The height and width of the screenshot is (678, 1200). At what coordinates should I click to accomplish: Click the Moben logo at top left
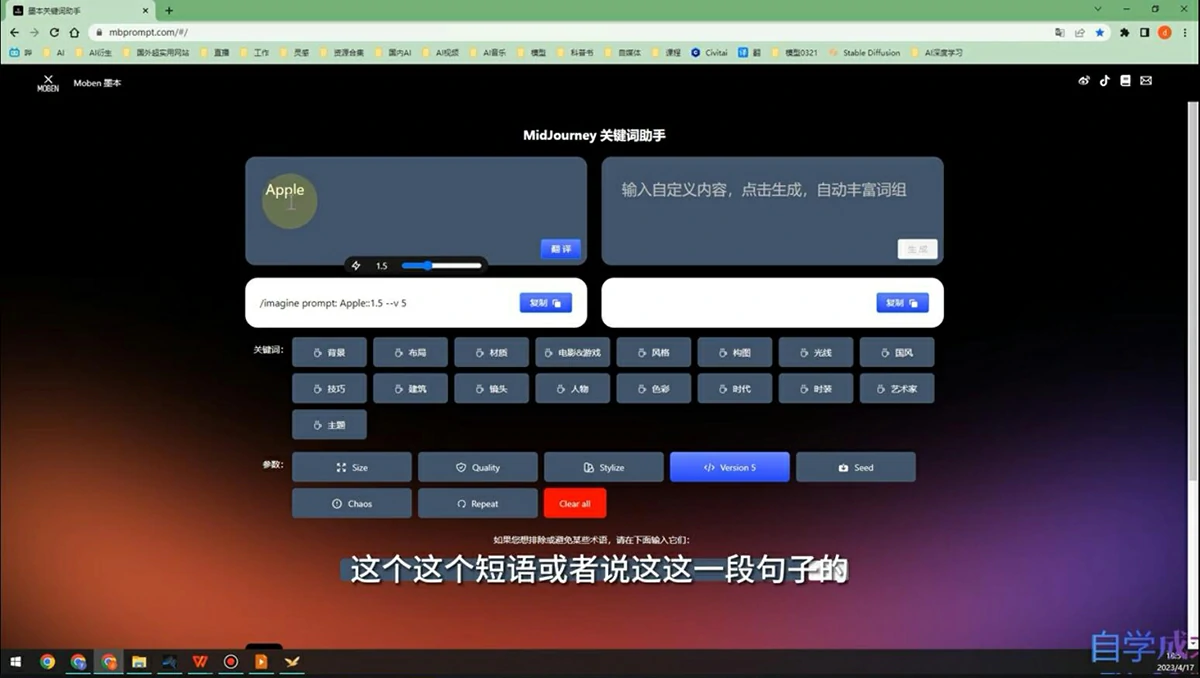[48, 83]
